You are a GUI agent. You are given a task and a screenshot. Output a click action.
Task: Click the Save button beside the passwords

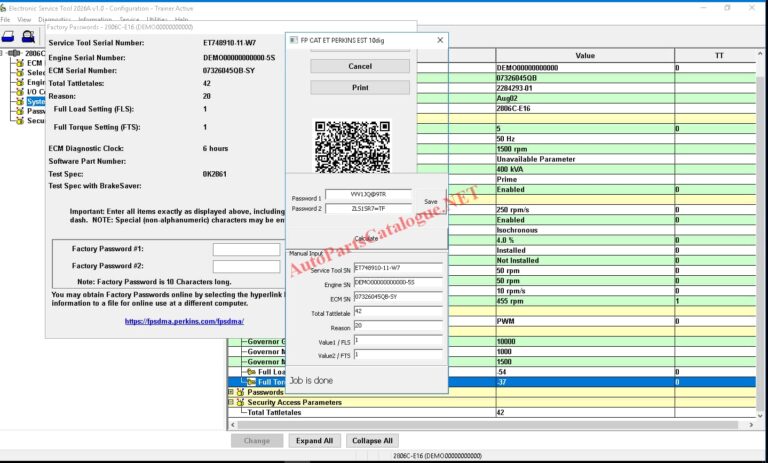pyautogui.click(x=431, y=201)
